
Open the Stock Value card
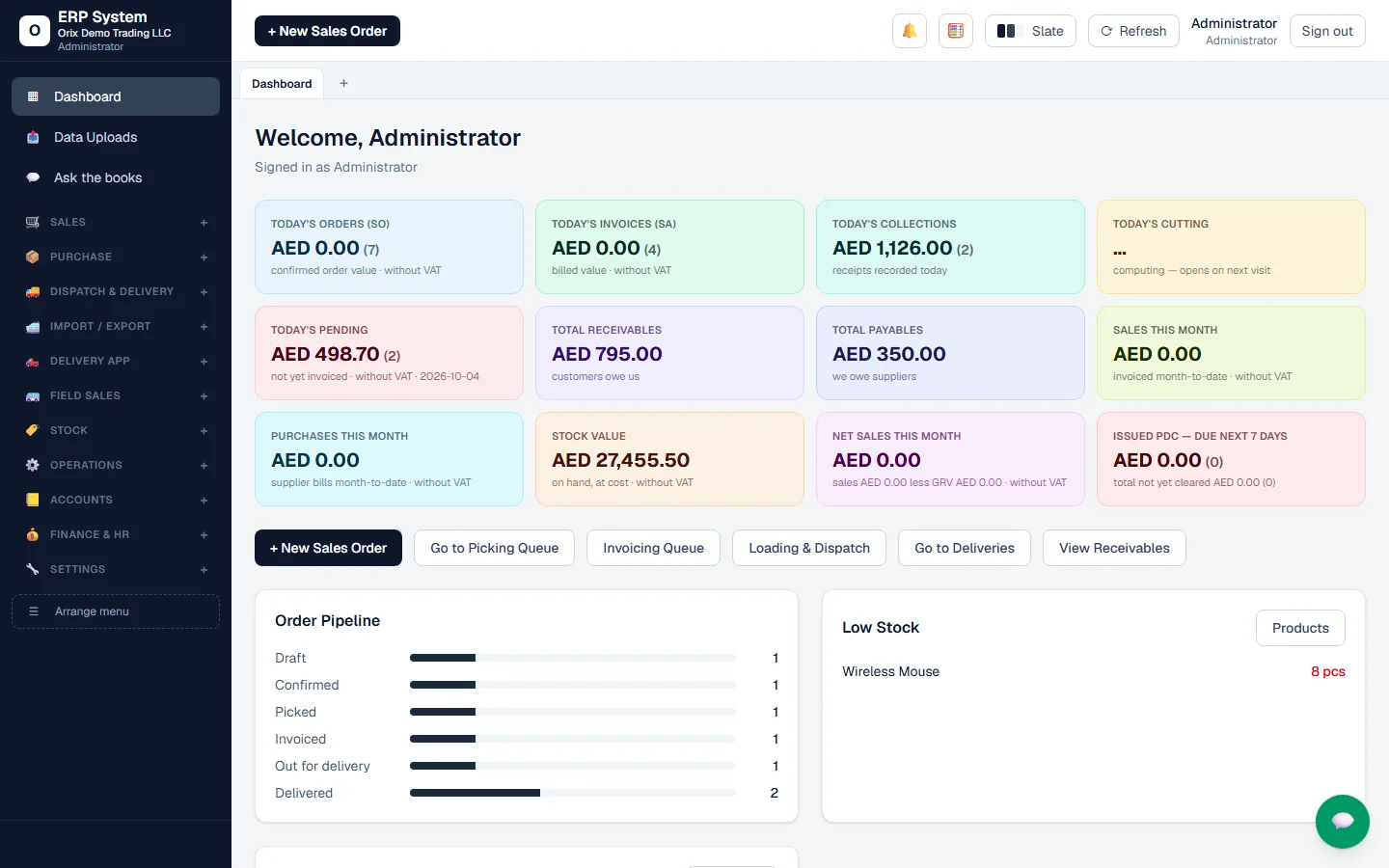(x=669, y=459)
